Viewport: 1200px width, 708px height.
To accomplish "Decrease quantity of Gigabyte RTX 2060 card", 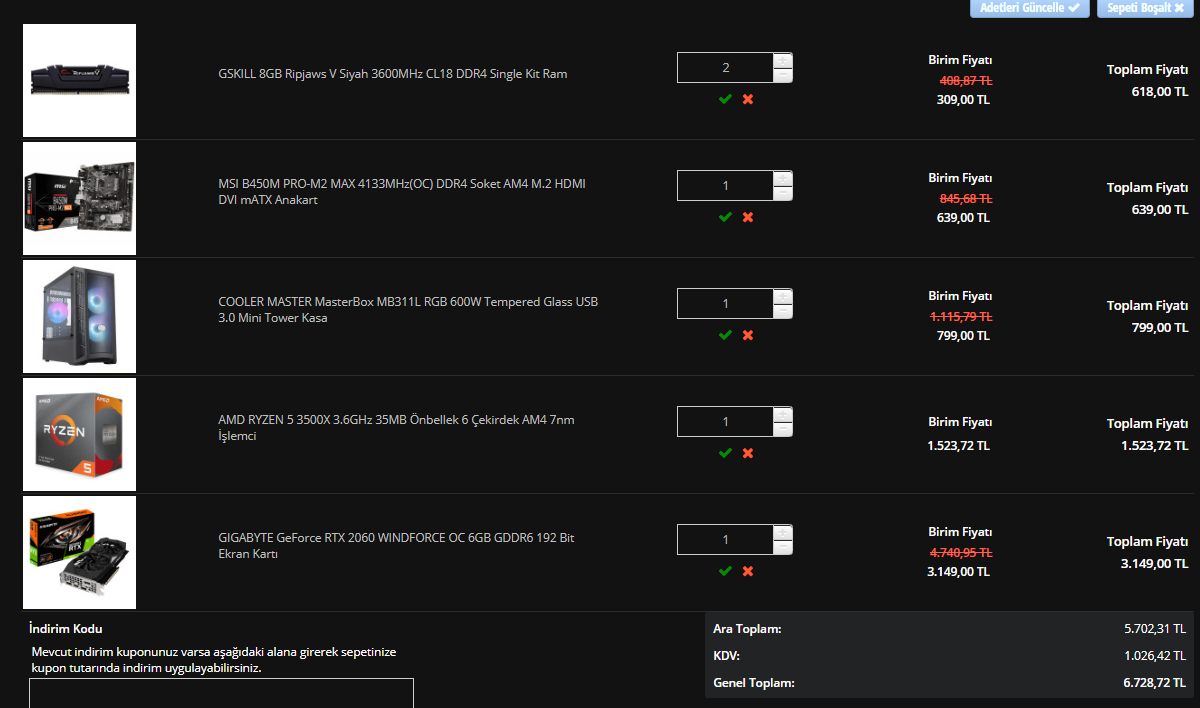I will point(783,547).
